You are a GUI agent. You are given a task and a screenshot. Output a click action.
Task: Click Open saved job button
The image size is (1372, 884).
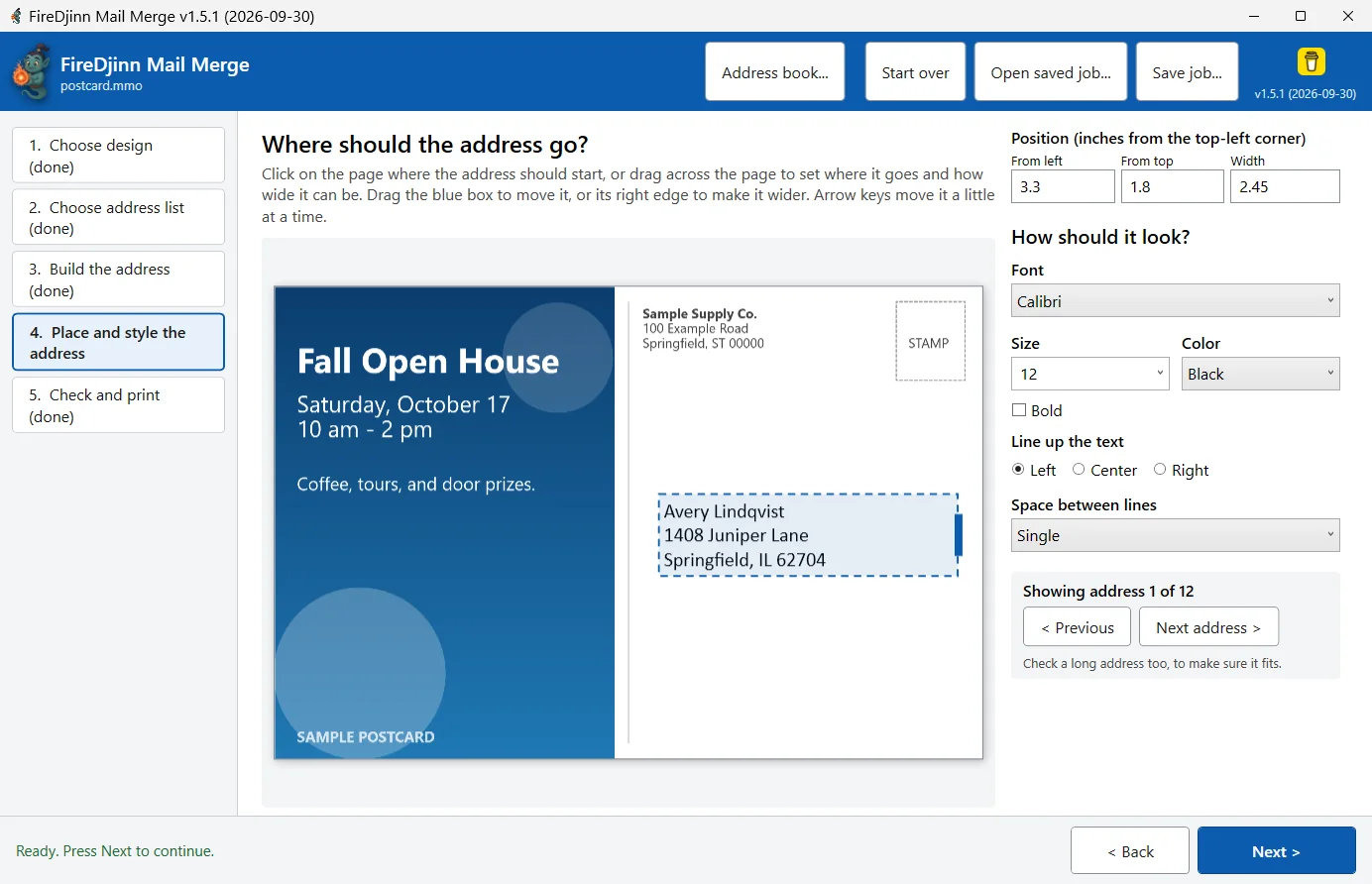(x=1051, y=72)
